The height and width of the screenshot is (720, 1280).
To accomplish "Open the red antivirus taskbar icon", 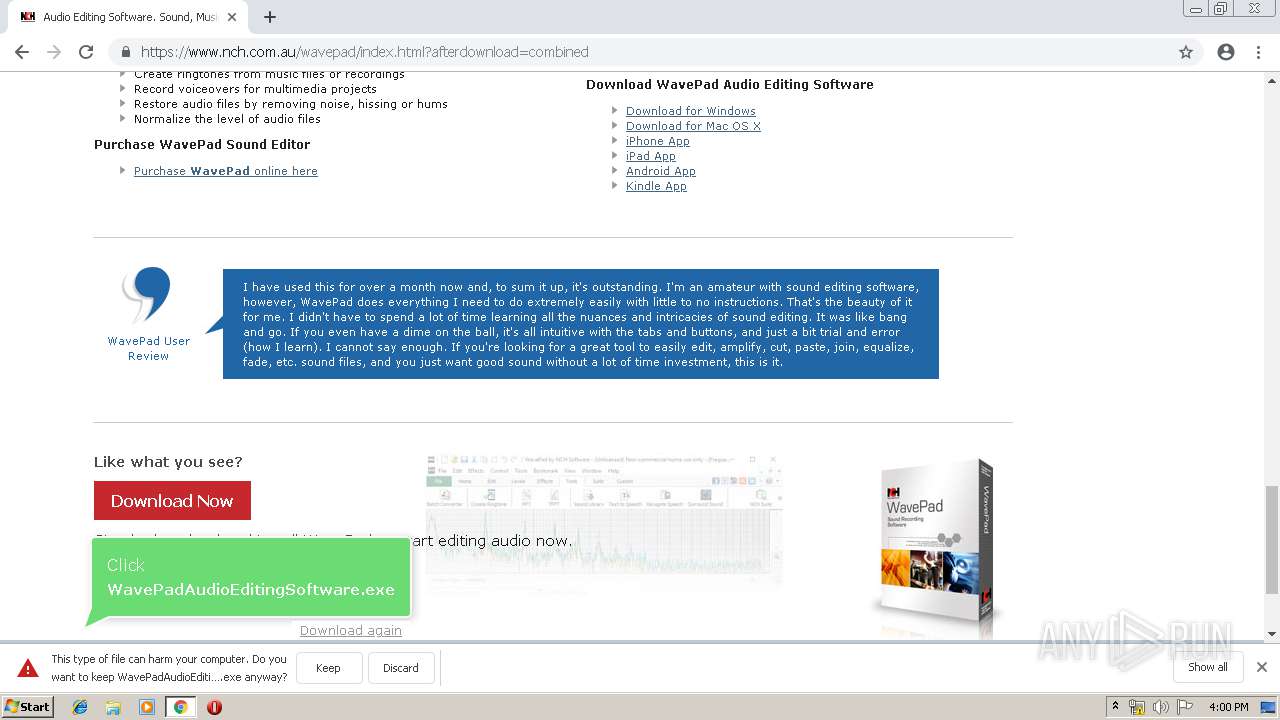I will 214,707.
